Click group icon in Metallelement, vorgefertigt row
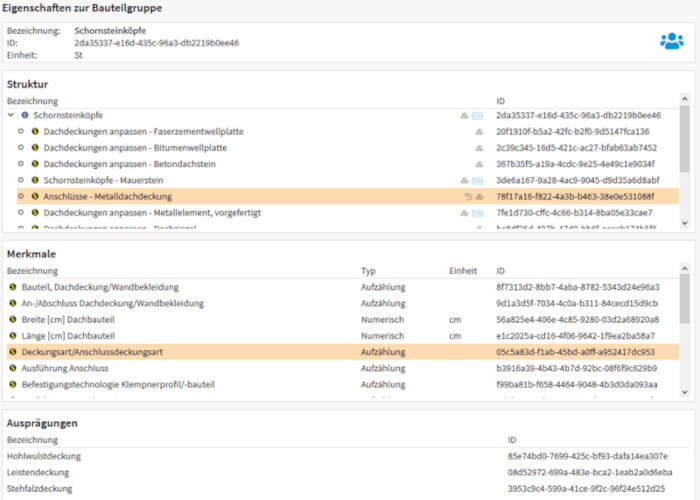700x500 pixels. (465, 213)
